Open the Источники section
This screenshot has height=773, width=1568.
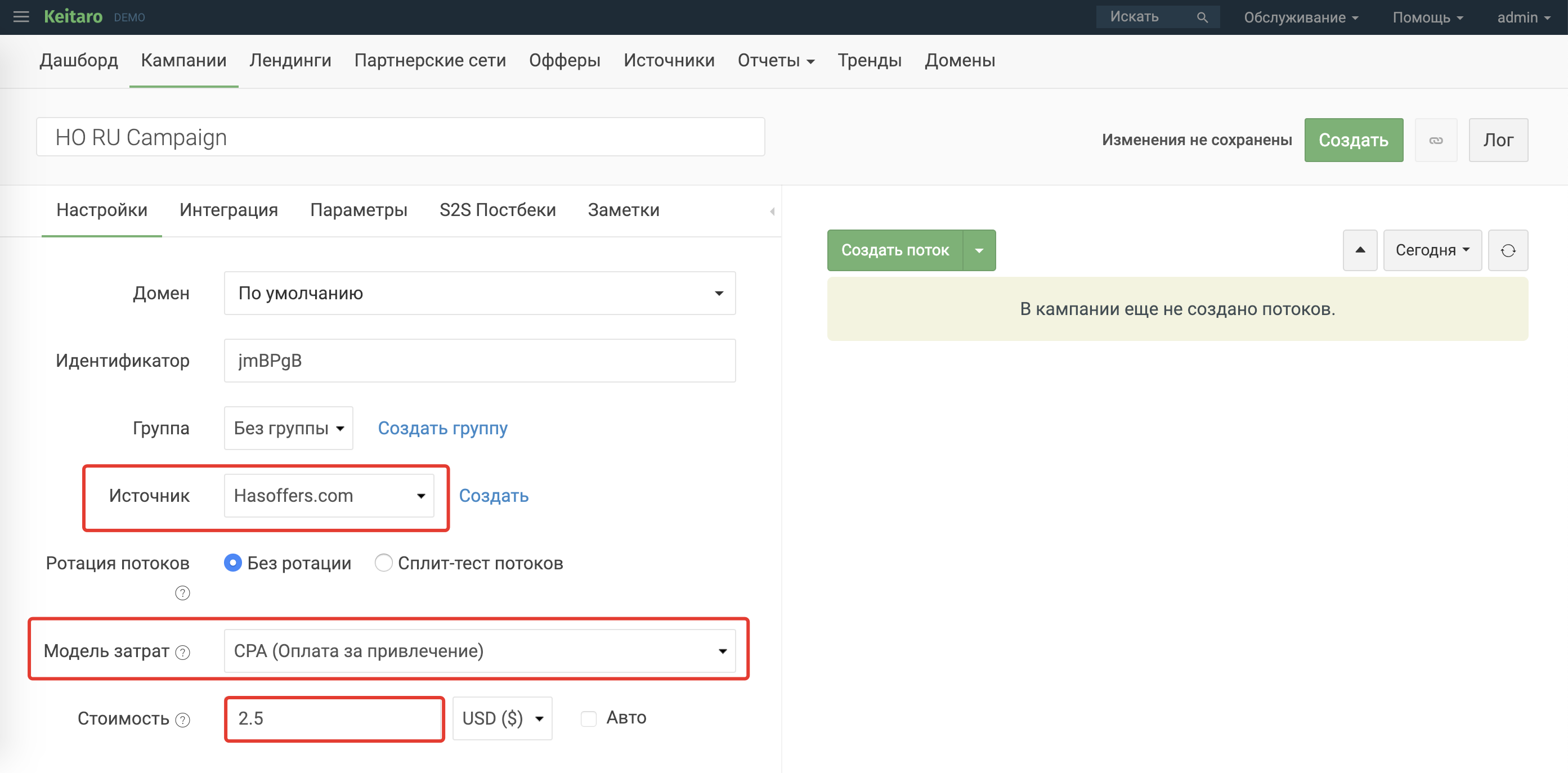[x=669, y=60]
